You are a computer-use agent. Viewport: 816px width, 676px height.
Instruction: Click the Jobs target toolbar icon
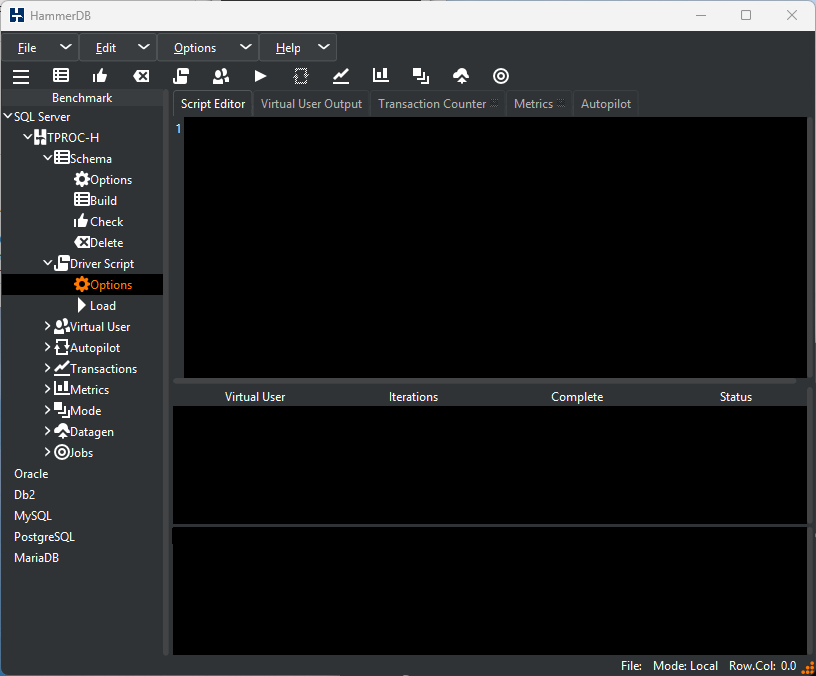501,76
